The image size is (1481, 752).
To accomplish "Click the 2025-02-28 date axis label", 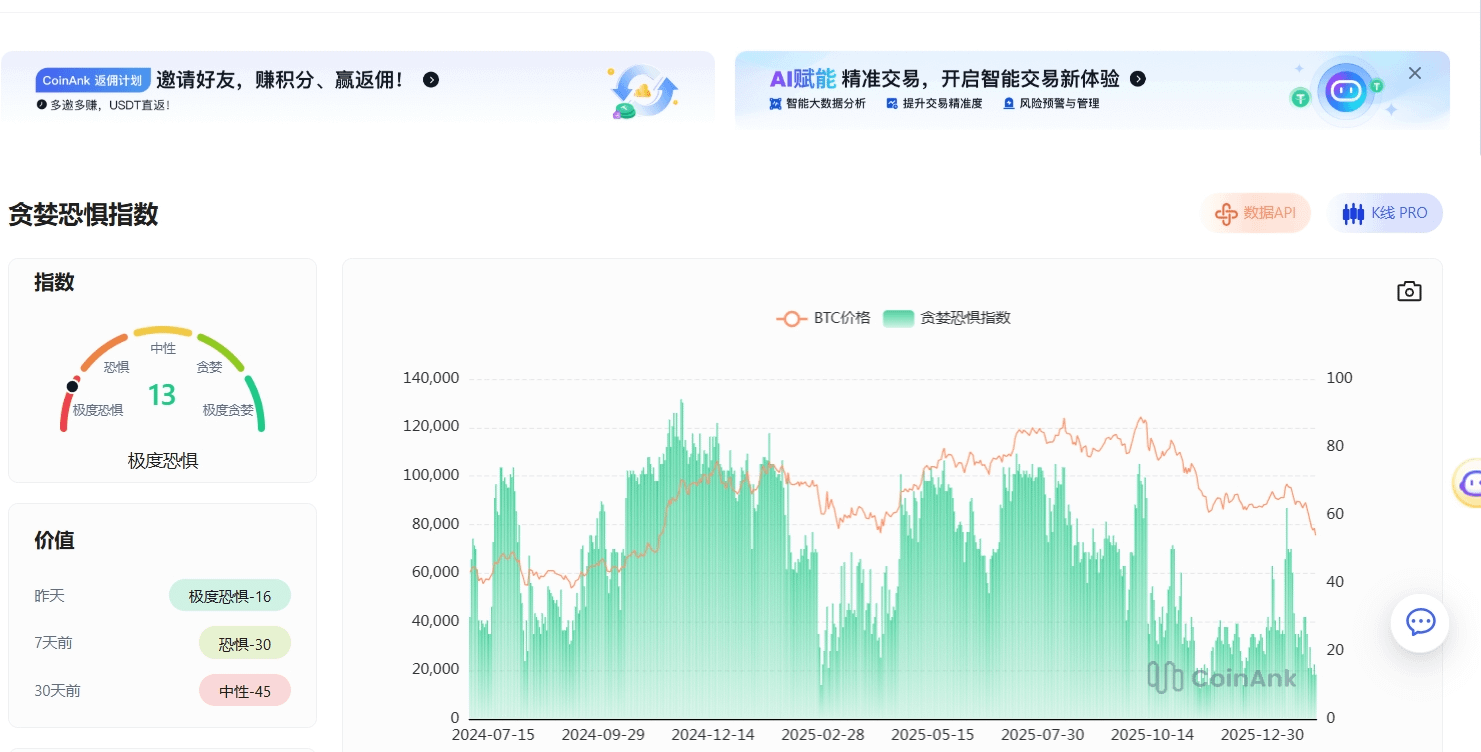I will tap(823, 735).
